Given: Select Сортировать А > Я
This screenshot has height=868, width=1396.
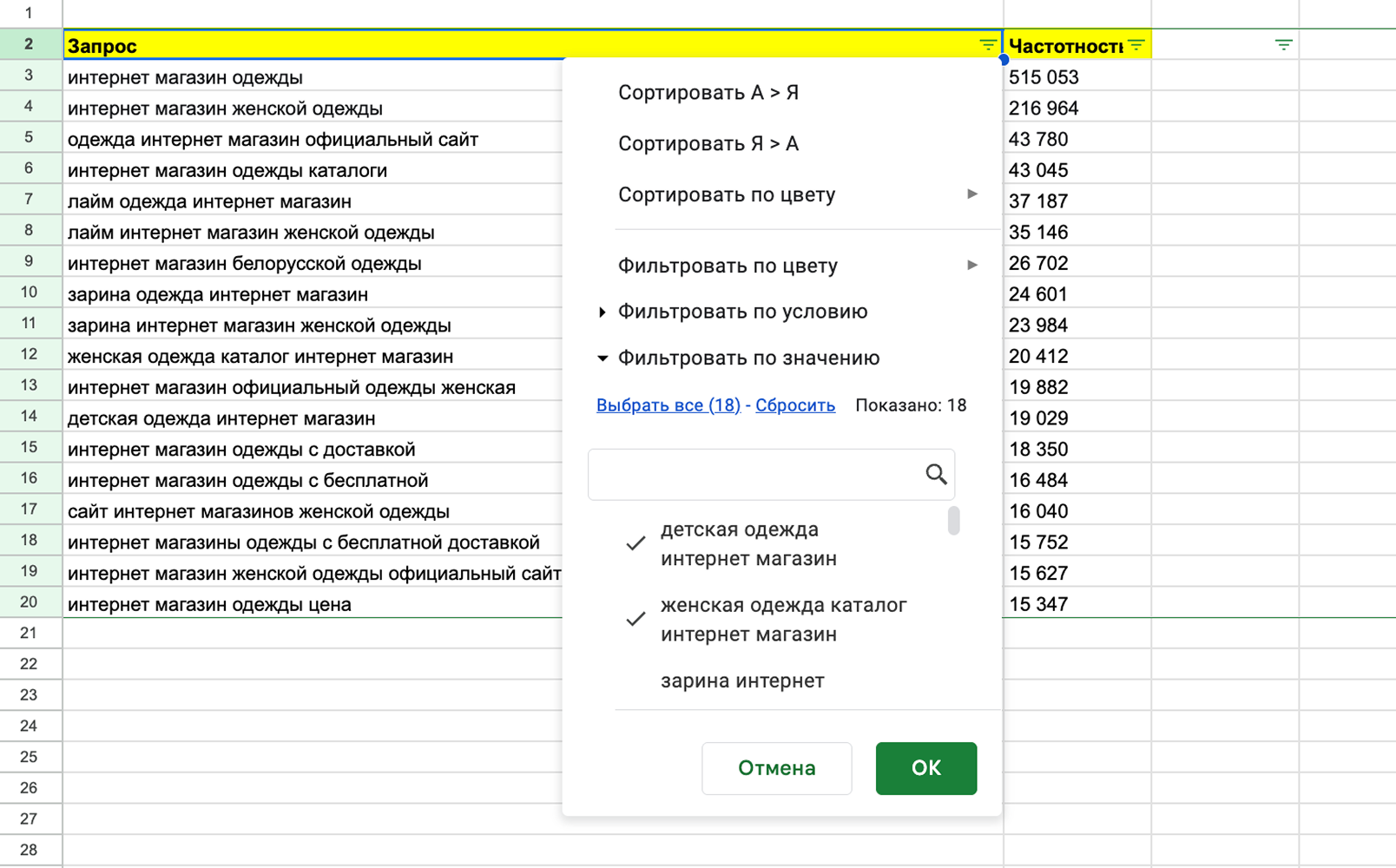Looking at the screenshot, I should click(x=709, y=93).
